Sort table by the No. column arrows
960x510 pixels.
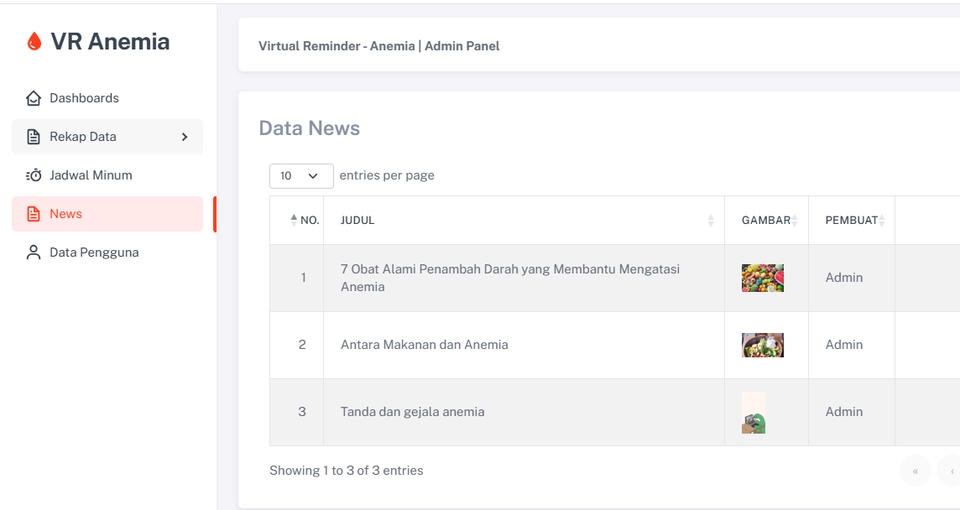tap(294, 220)
